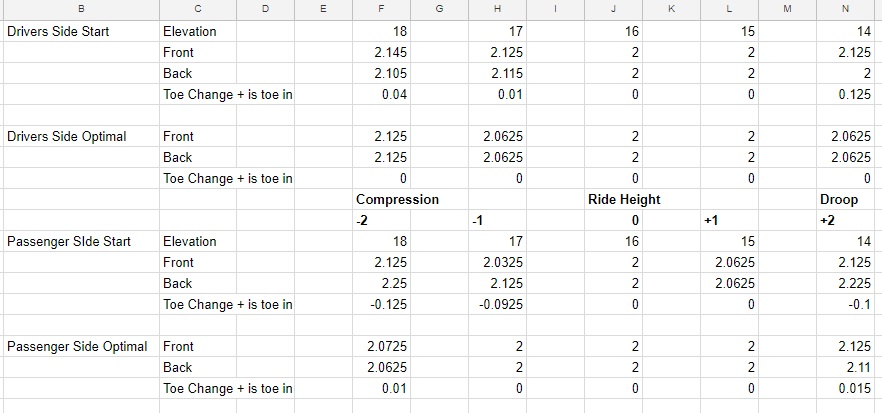Viewport: 882px width, 413px height.
Task: Select column F header
Action: coord(381,10)
